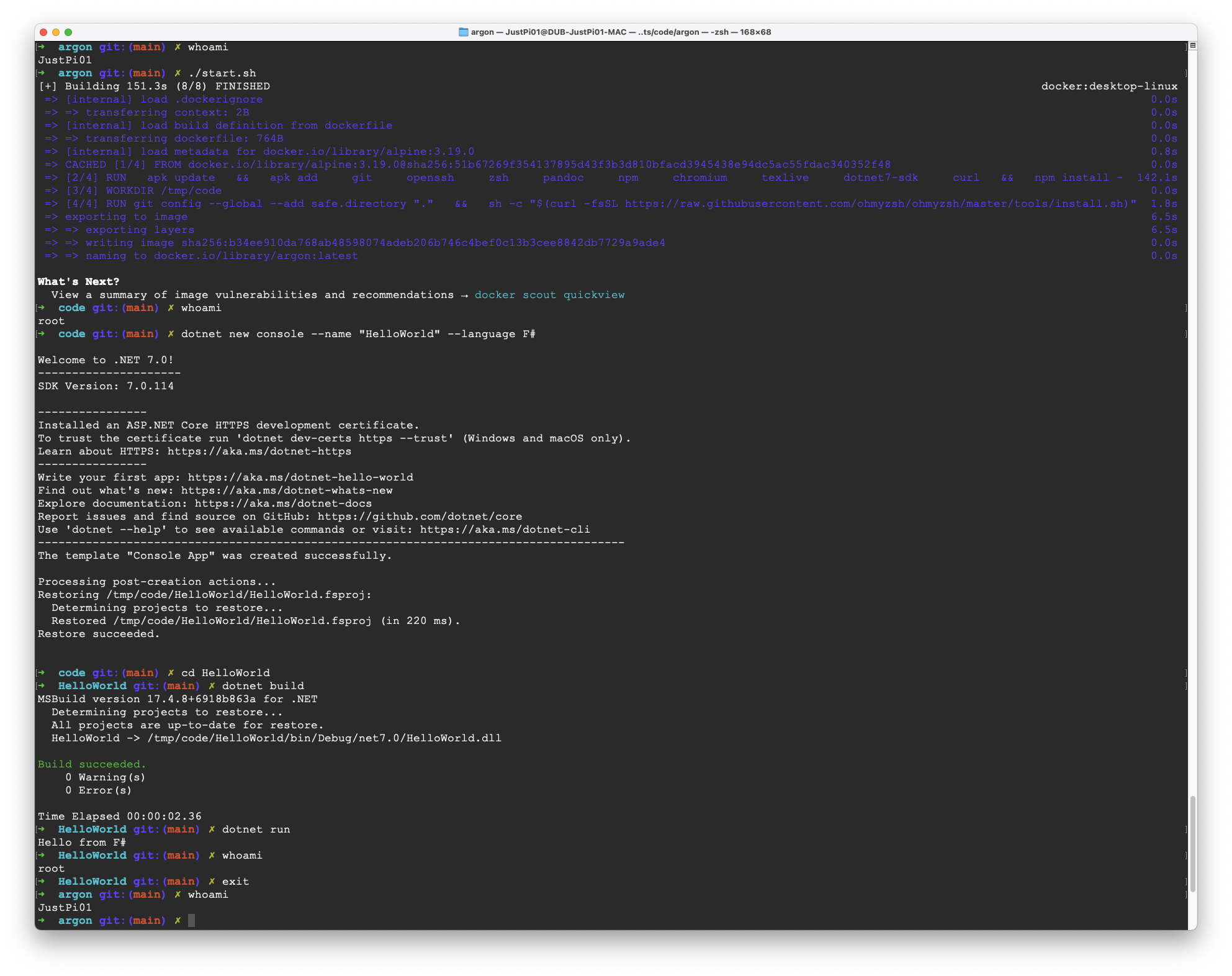
Task: Click the green prompt arrow on last line
Action: pyautogui.click(x=41, y=921)
